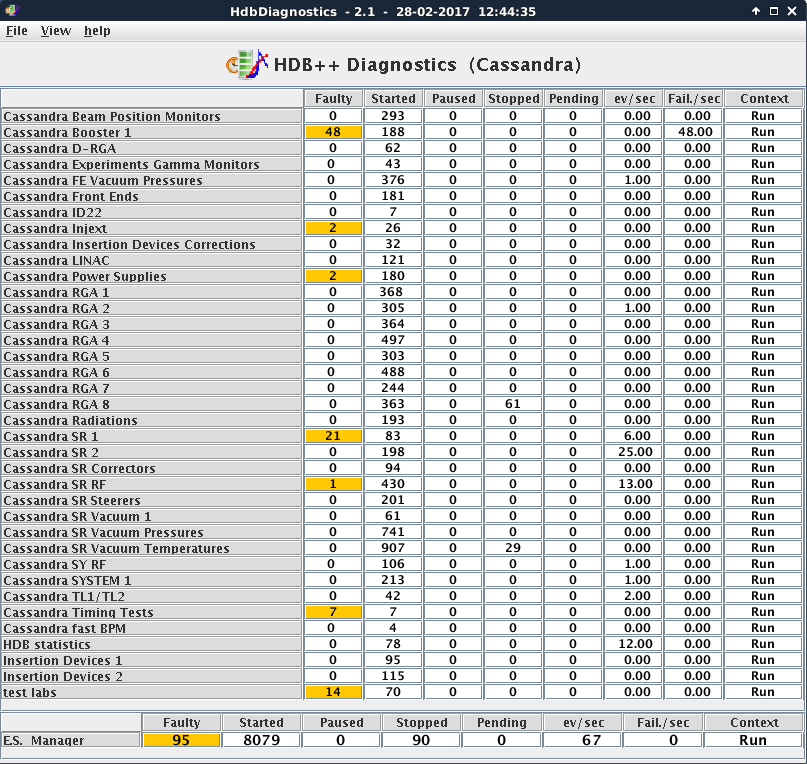Click the application icon in the title bar
This screenshot has width=807, height=764.
pyautogui.click(x=10, y=11)
